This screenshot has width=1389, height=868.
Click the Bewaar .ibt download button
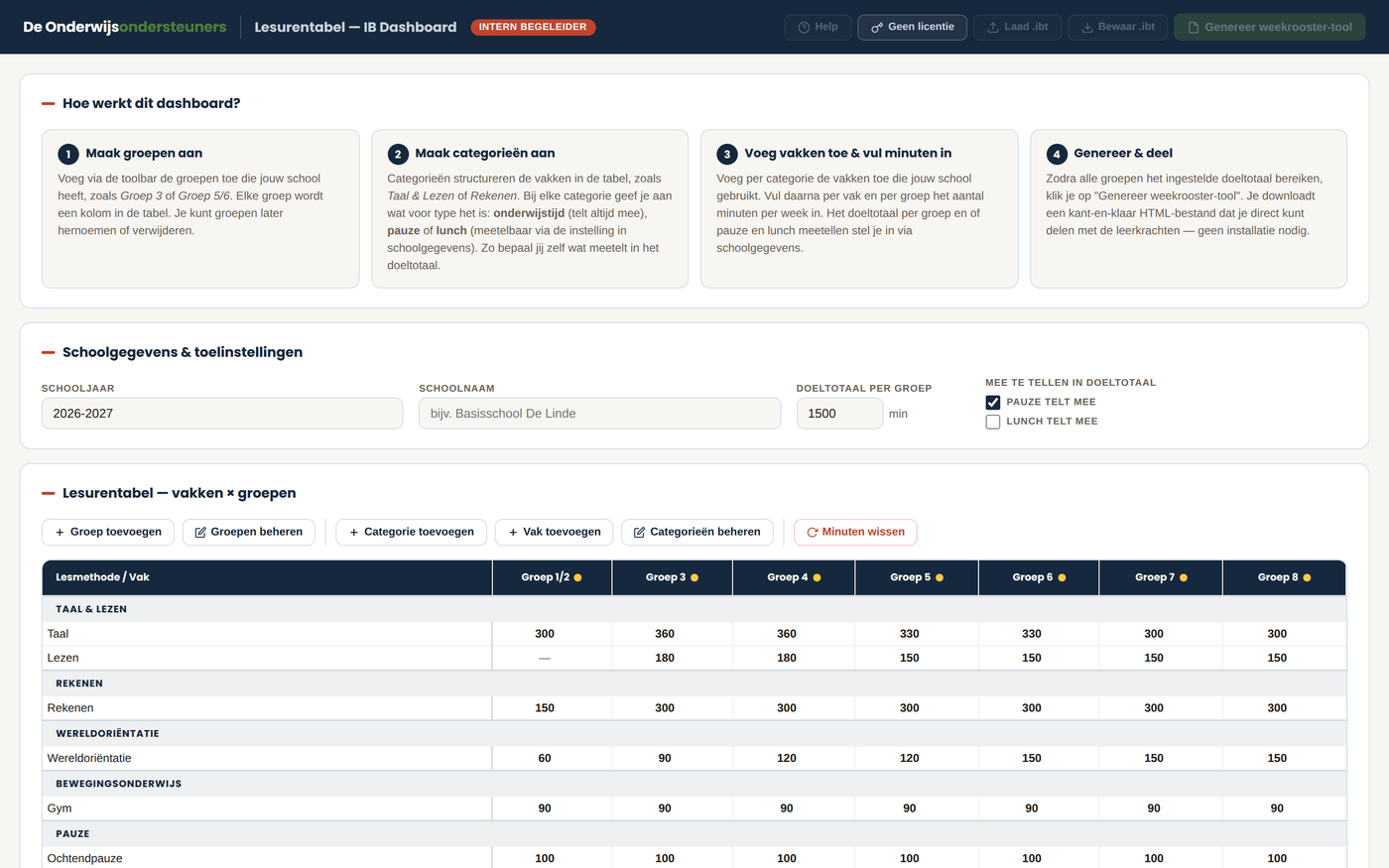[x=1117, y=27]
